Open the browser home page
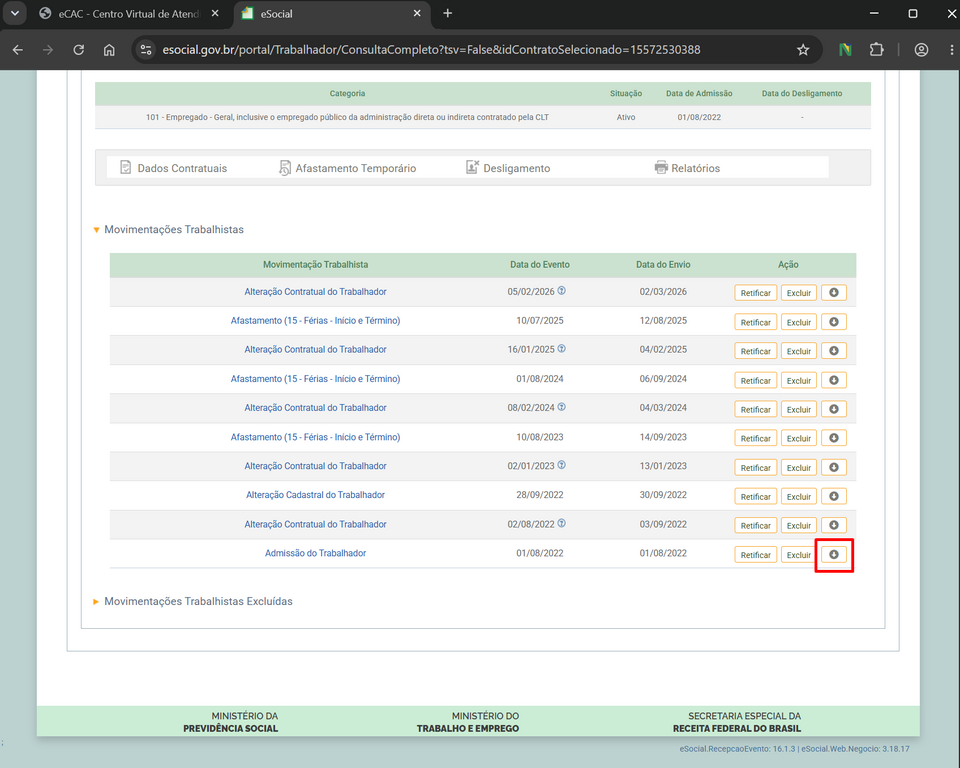The image size is (960, 768). (x=109, y=50)
